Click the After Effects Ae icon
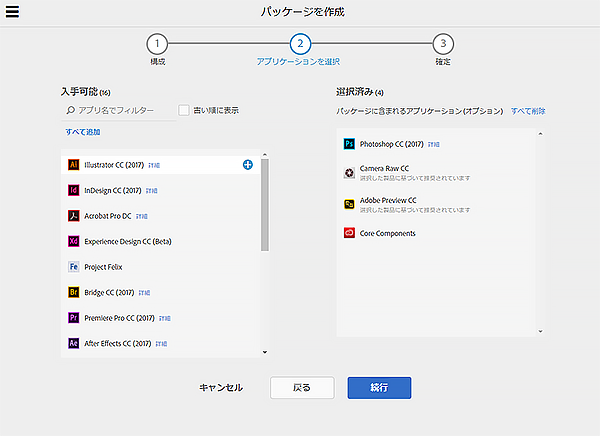This screenshot has width=600, height=436. [73, 343]
